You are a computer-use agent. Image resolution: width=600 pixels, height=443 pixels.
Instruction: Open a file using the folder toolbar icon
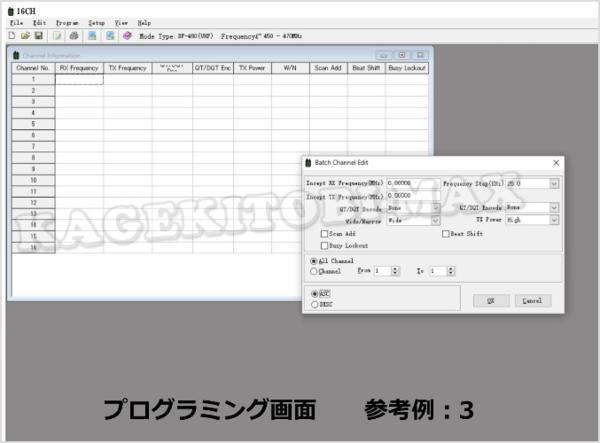click(x=25, y=36)
